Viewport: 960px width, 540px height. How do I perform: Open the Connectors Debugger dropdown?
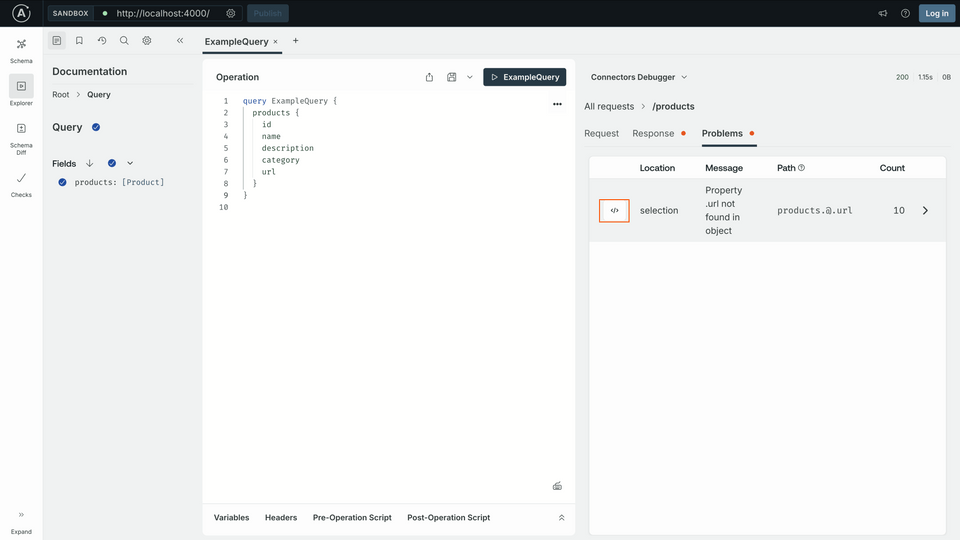coord(639,77)
